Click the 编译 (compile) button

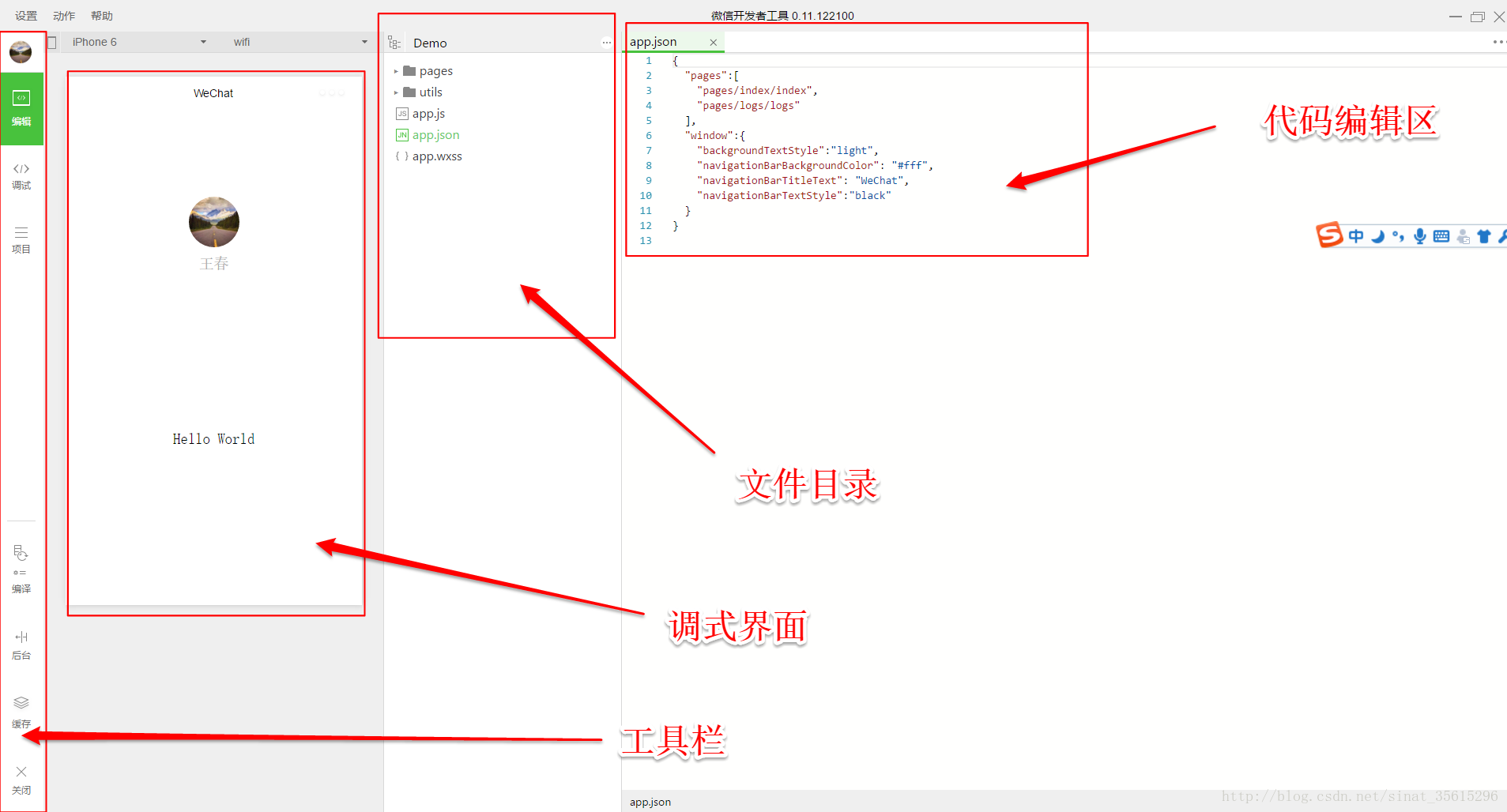(x=21, y=569)
